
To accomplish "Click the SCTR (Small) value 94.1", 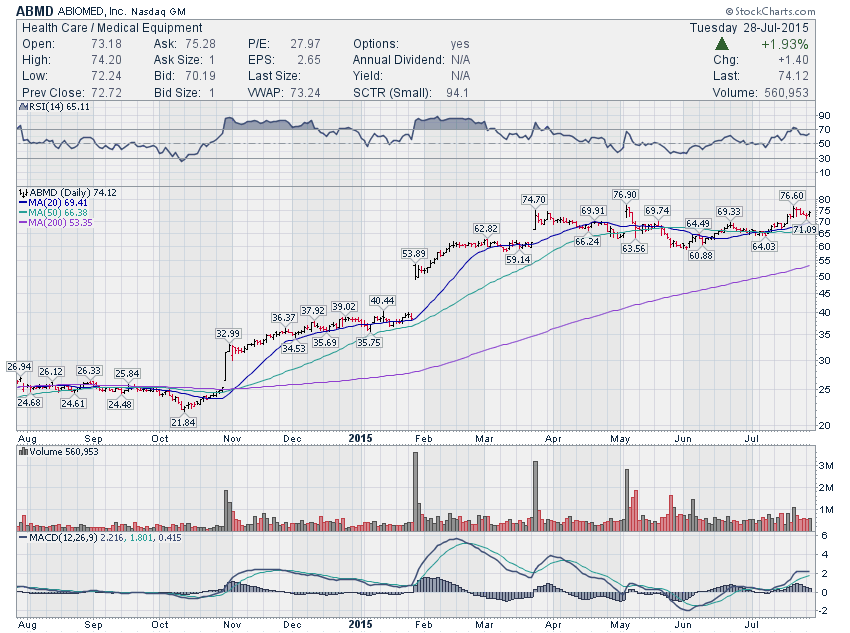I will [458, 93].
